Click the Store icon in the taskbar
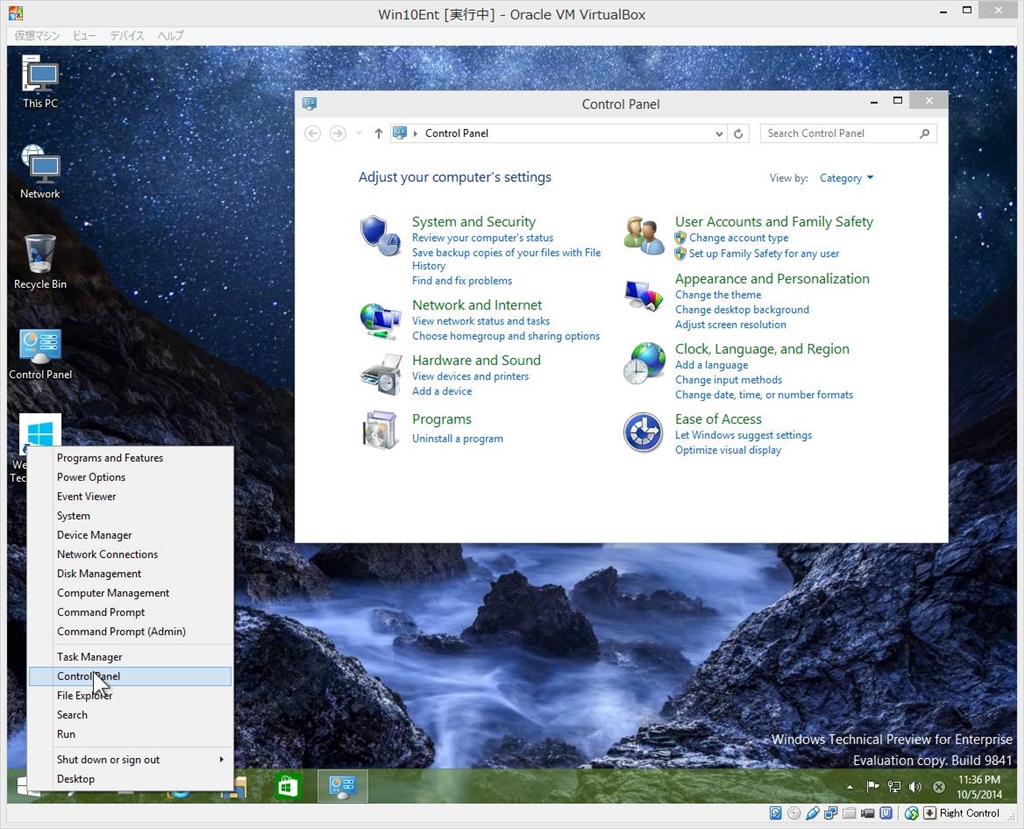1024x829 pixels. [x=288, y=787]
